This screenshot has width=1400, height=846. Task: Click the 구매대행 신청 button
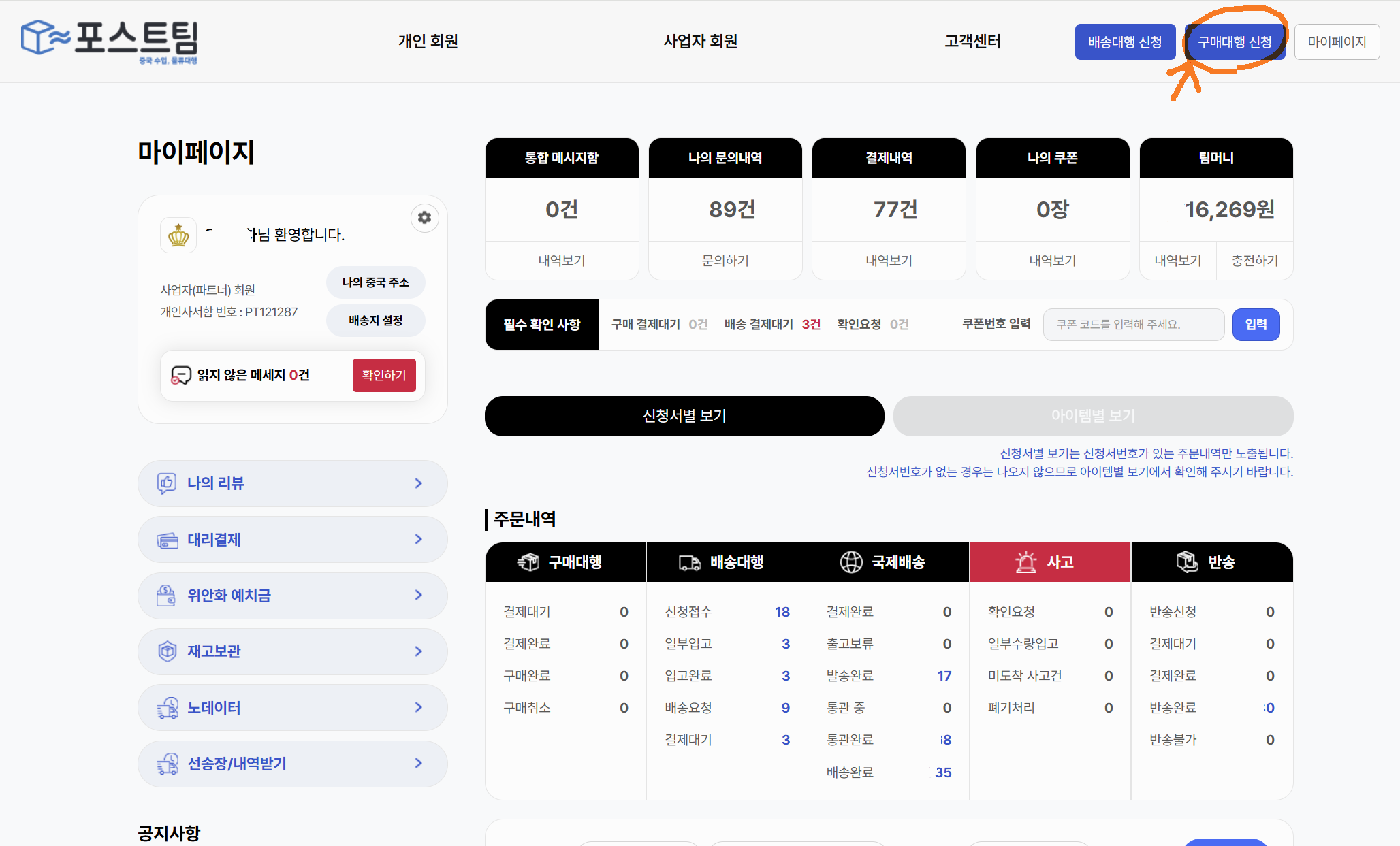click(1235, 42)
